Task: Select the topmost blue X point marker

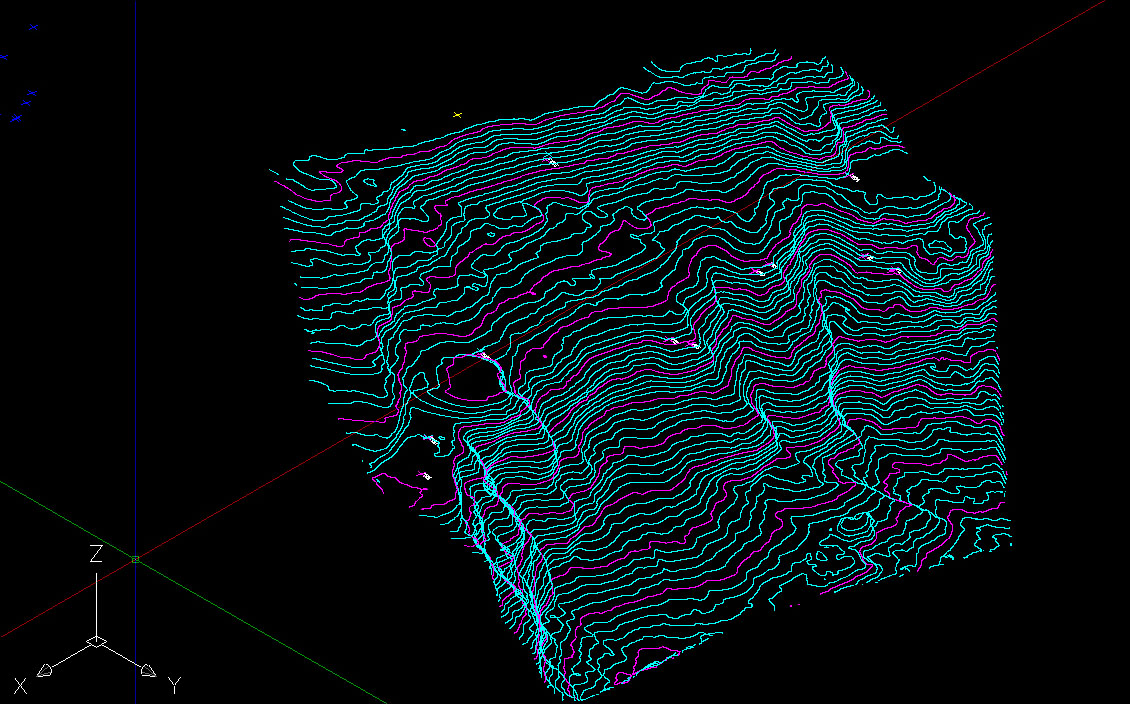Action: pyautogui.click(x=32, y=27)
